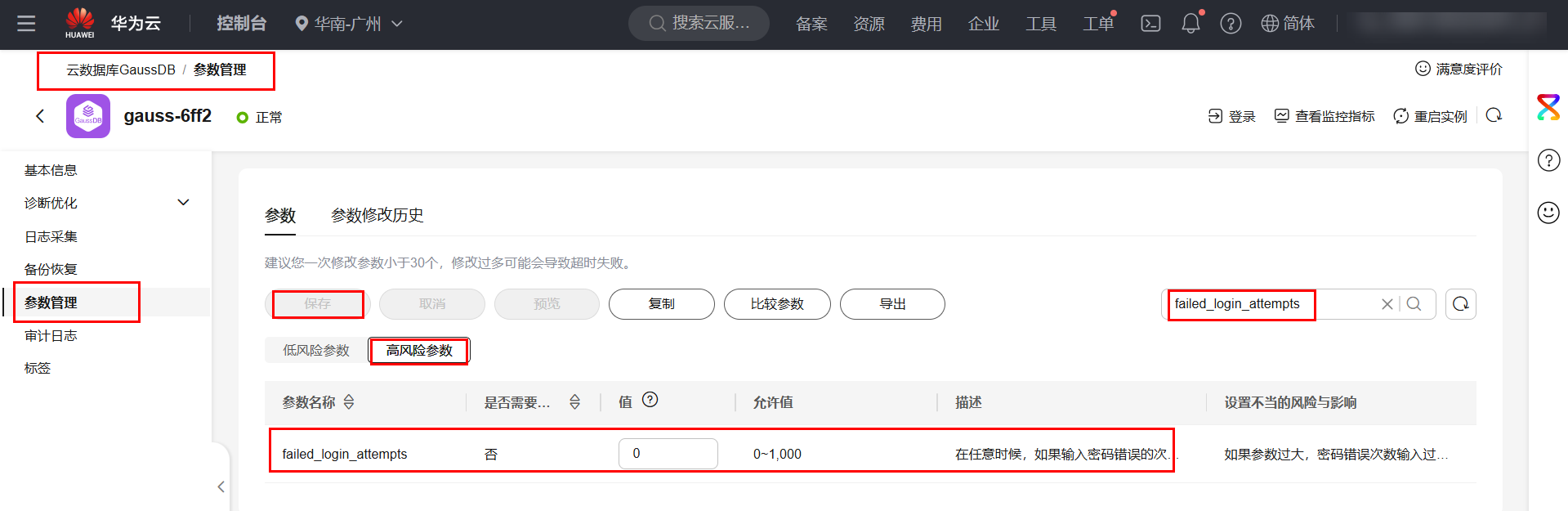Click the 取消 cancel button
The width and height of the screenshot is (1568, 511).
432,304
